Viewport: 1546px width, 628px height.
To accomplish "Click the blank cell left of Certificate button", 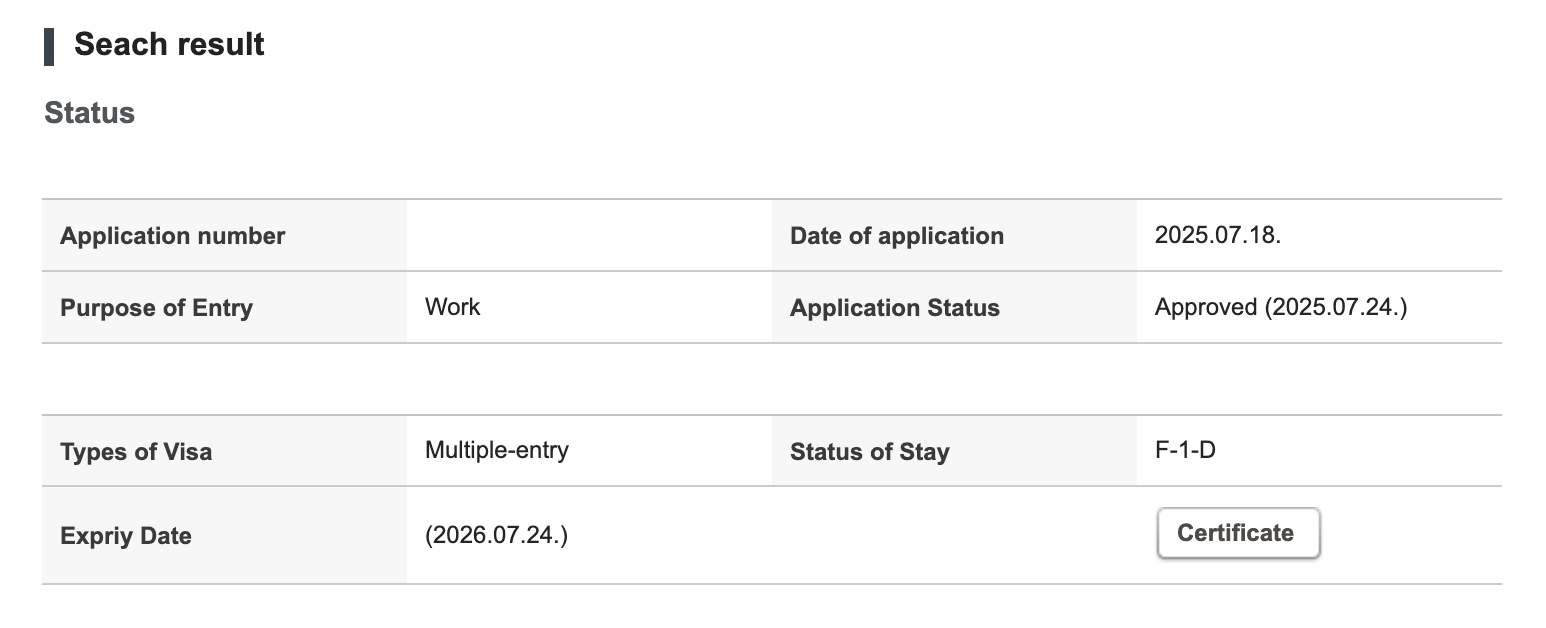I will click(954, 535).
